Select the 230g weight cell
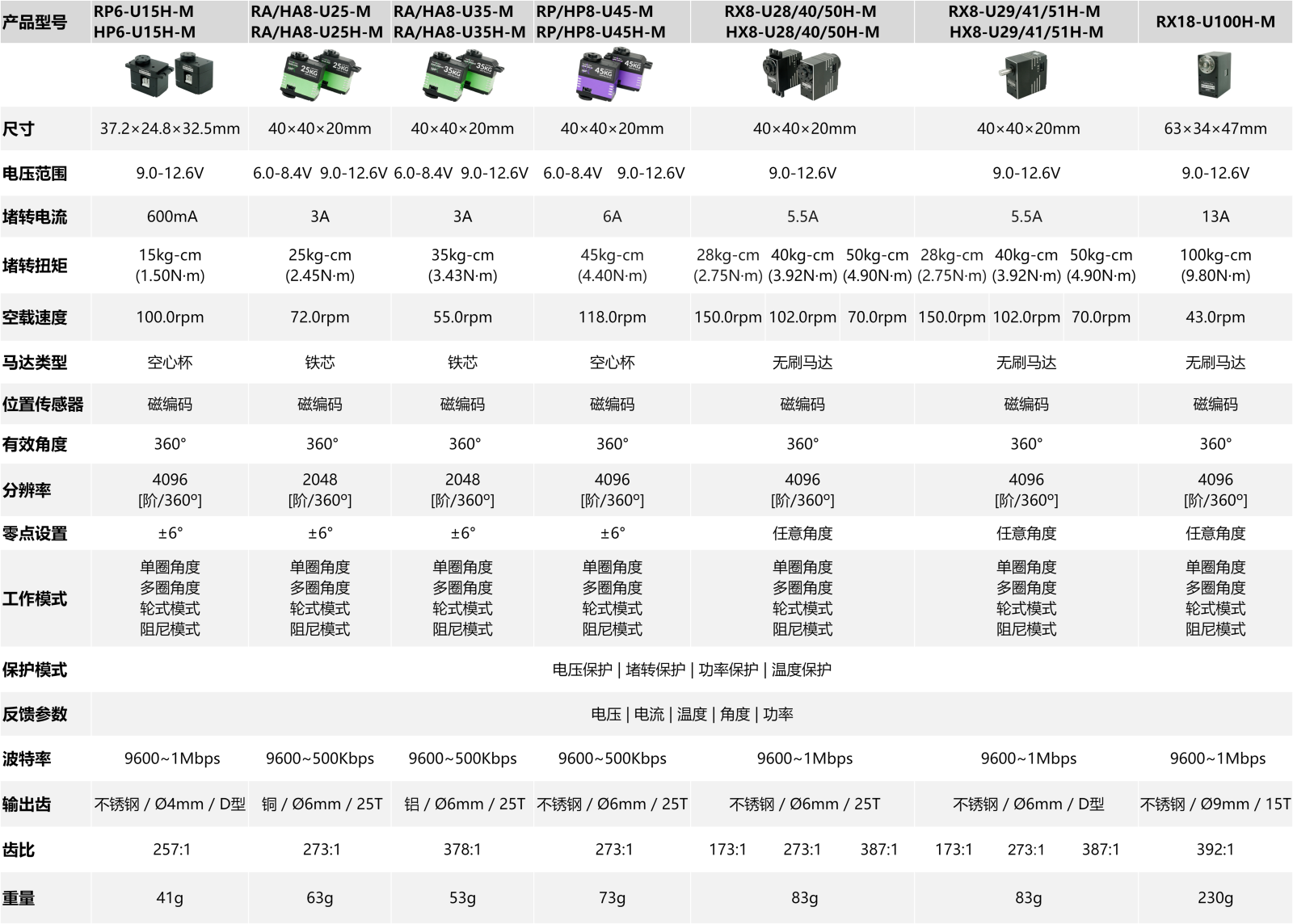This screenshot has height=924, width=1293. click(x=1215, y=897)
